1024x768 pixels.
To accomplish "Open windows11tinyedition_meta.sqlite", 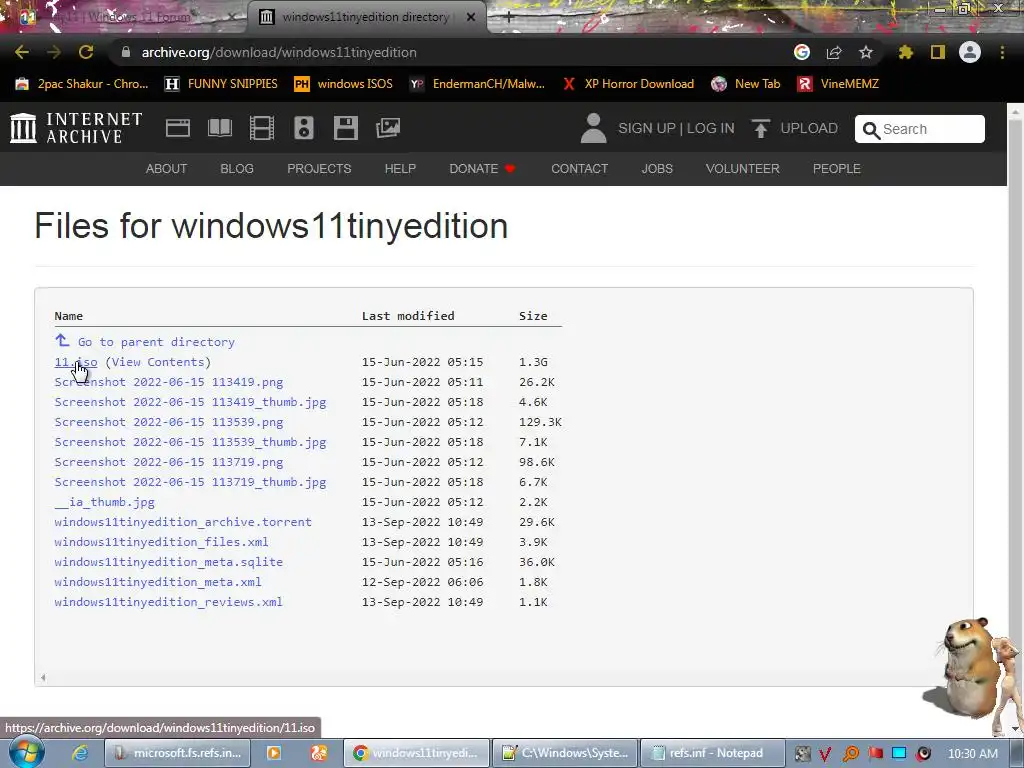I will [168, 562].
